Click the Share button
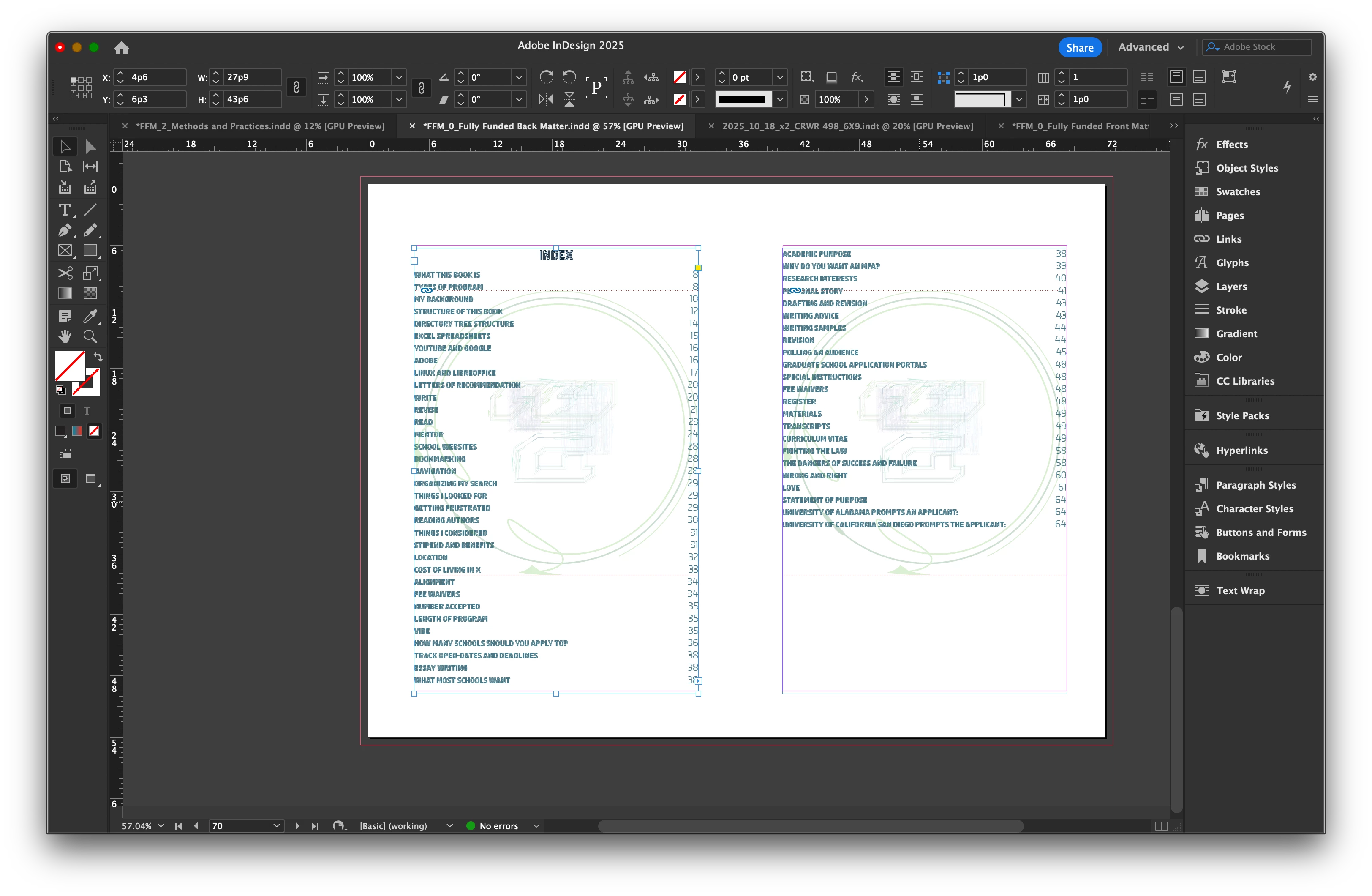 [1079, 47]
